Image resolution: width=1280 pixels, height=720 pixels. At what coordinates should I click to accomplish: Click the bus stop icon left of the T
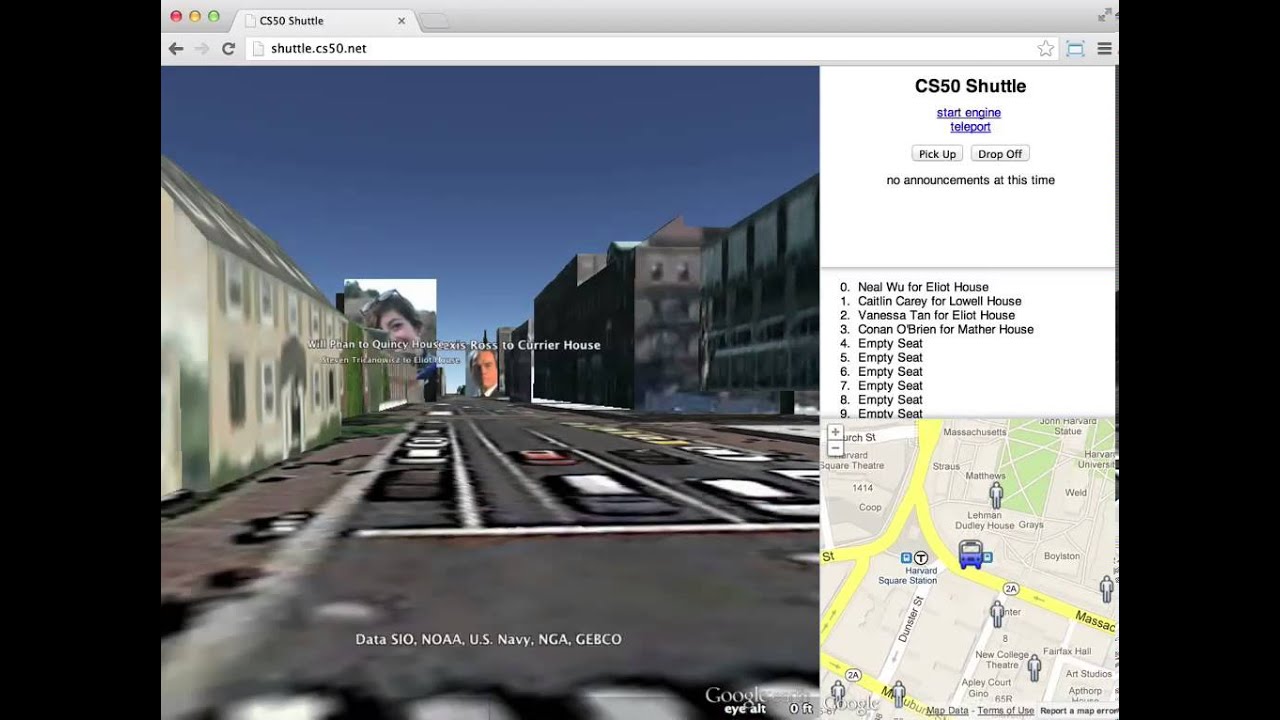[906, 558]
